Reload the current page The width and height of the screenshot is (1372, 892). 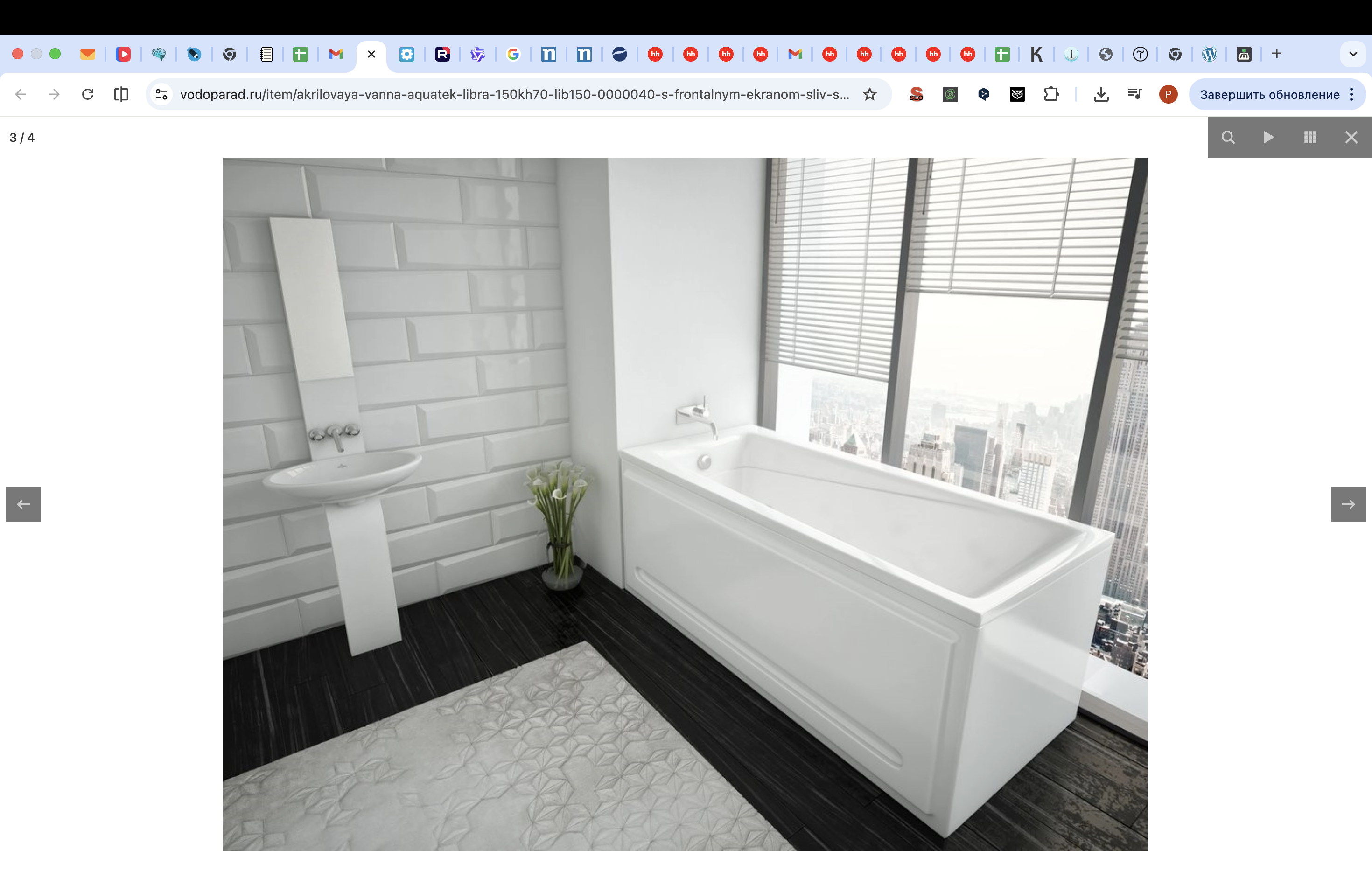click(x=88, y=94)
